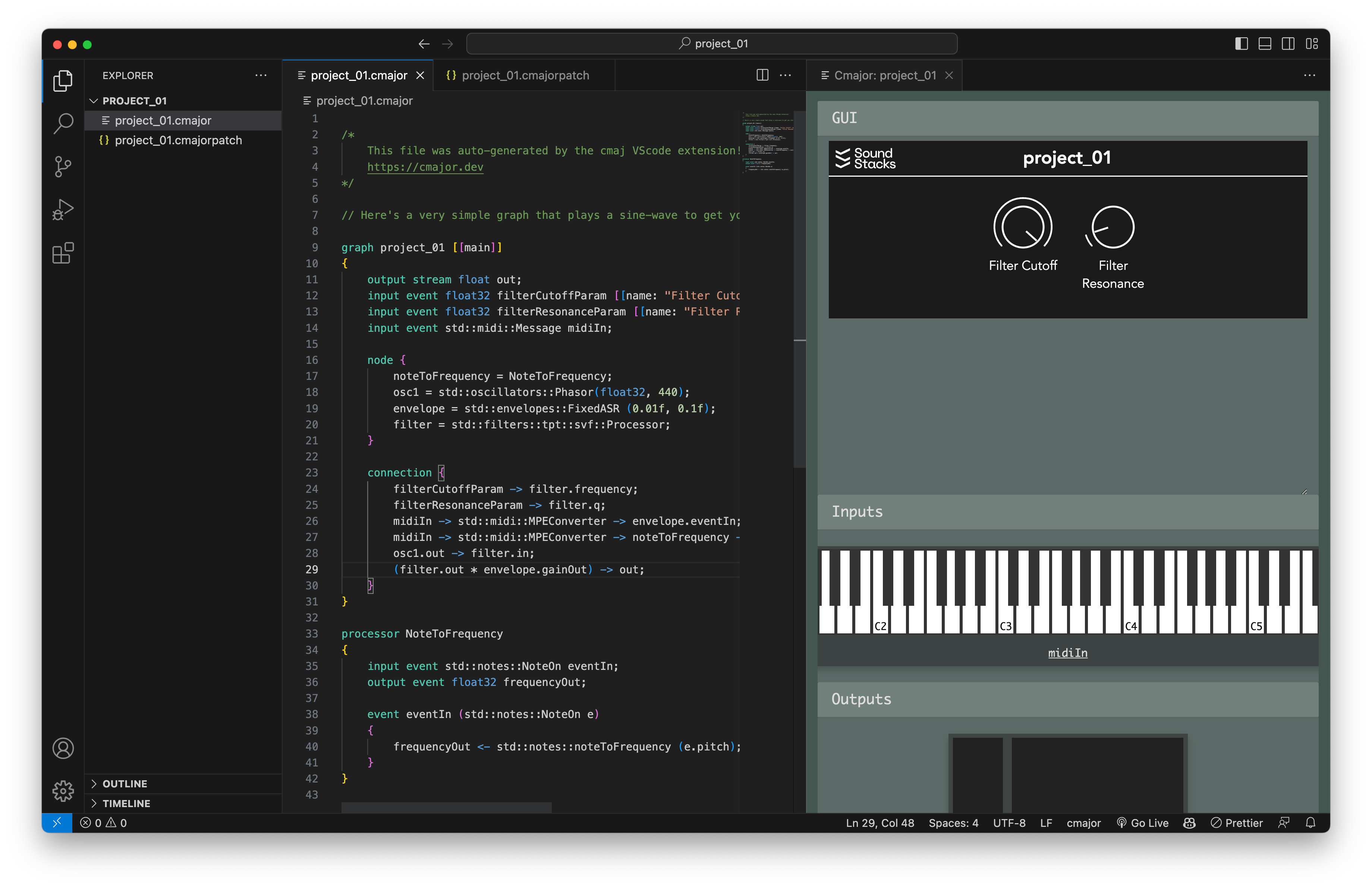Toggle the secondary side bar layout icon
This screenshot has height=888, width=1372.
click(x=1288, y=44)
